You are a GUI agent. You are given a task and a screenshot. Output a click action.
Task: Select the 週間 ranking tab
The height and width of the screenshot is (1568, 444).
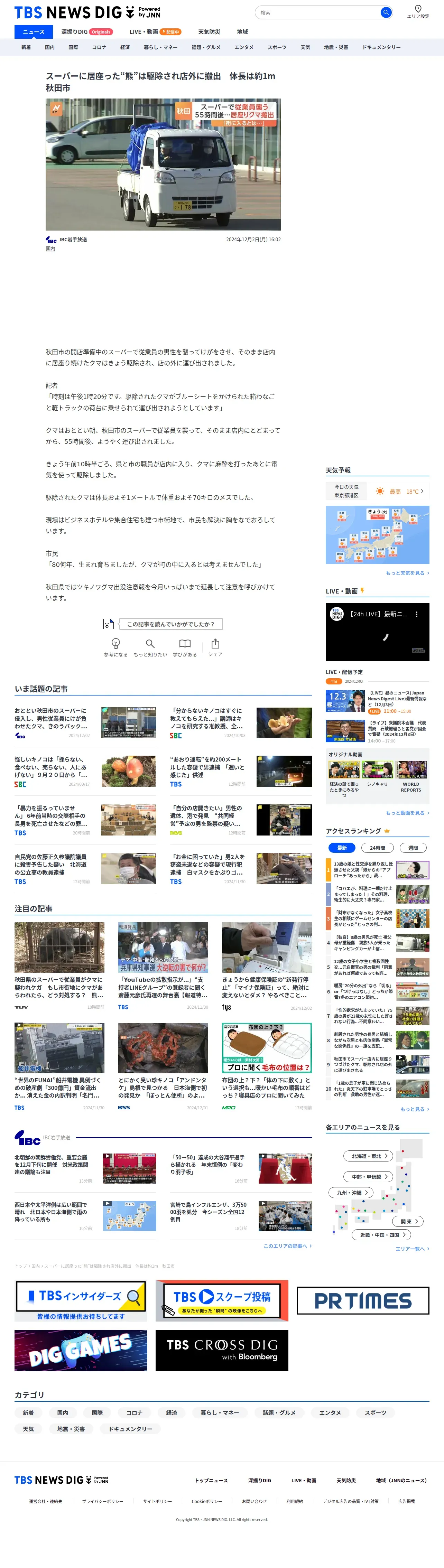coord(413,848)
